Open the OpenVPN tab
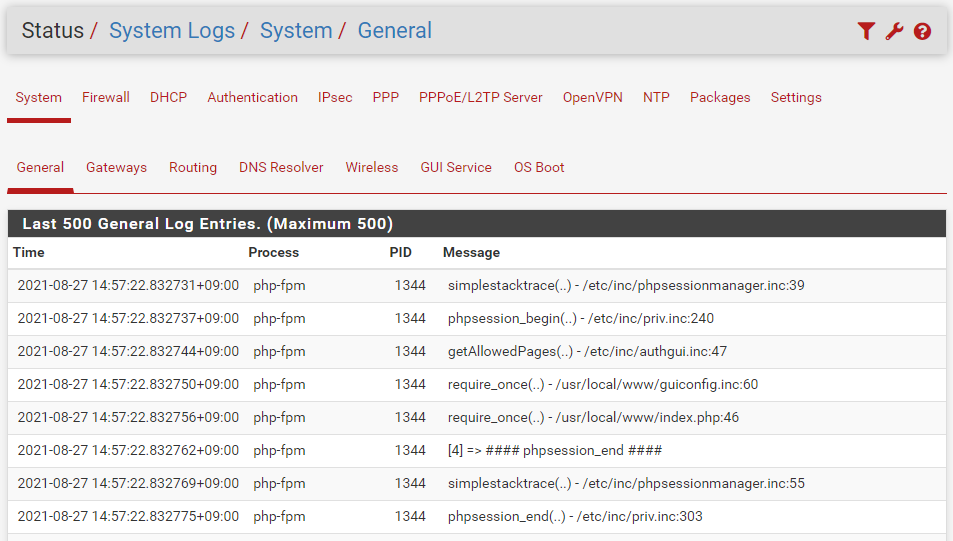 (593, 97)
